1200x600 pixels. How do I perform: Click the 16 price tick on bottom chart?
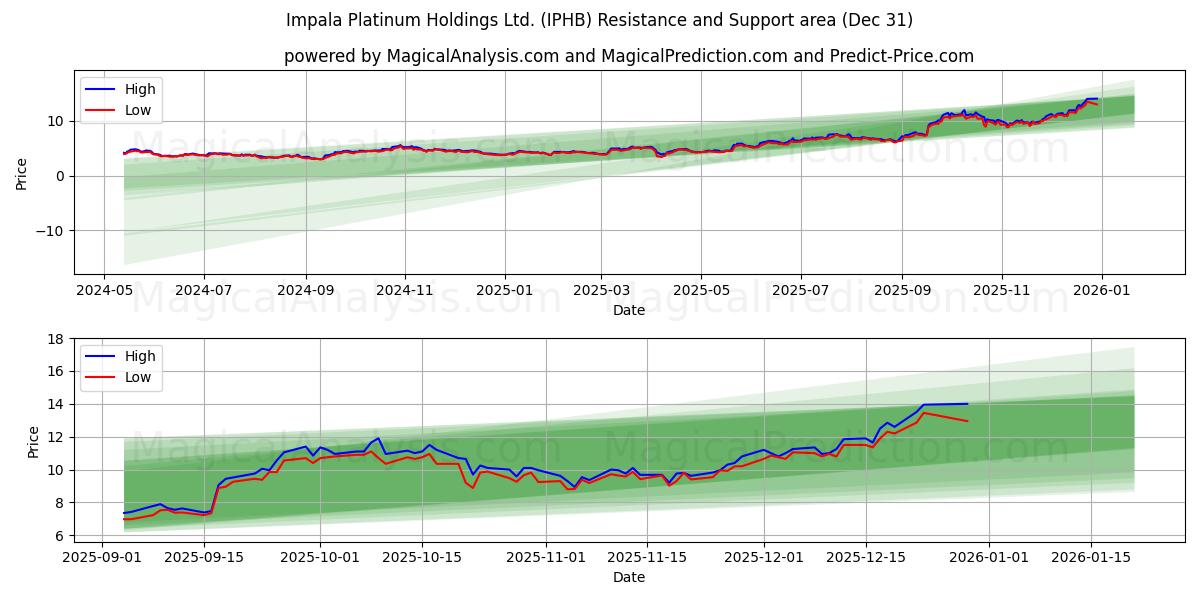57,371
